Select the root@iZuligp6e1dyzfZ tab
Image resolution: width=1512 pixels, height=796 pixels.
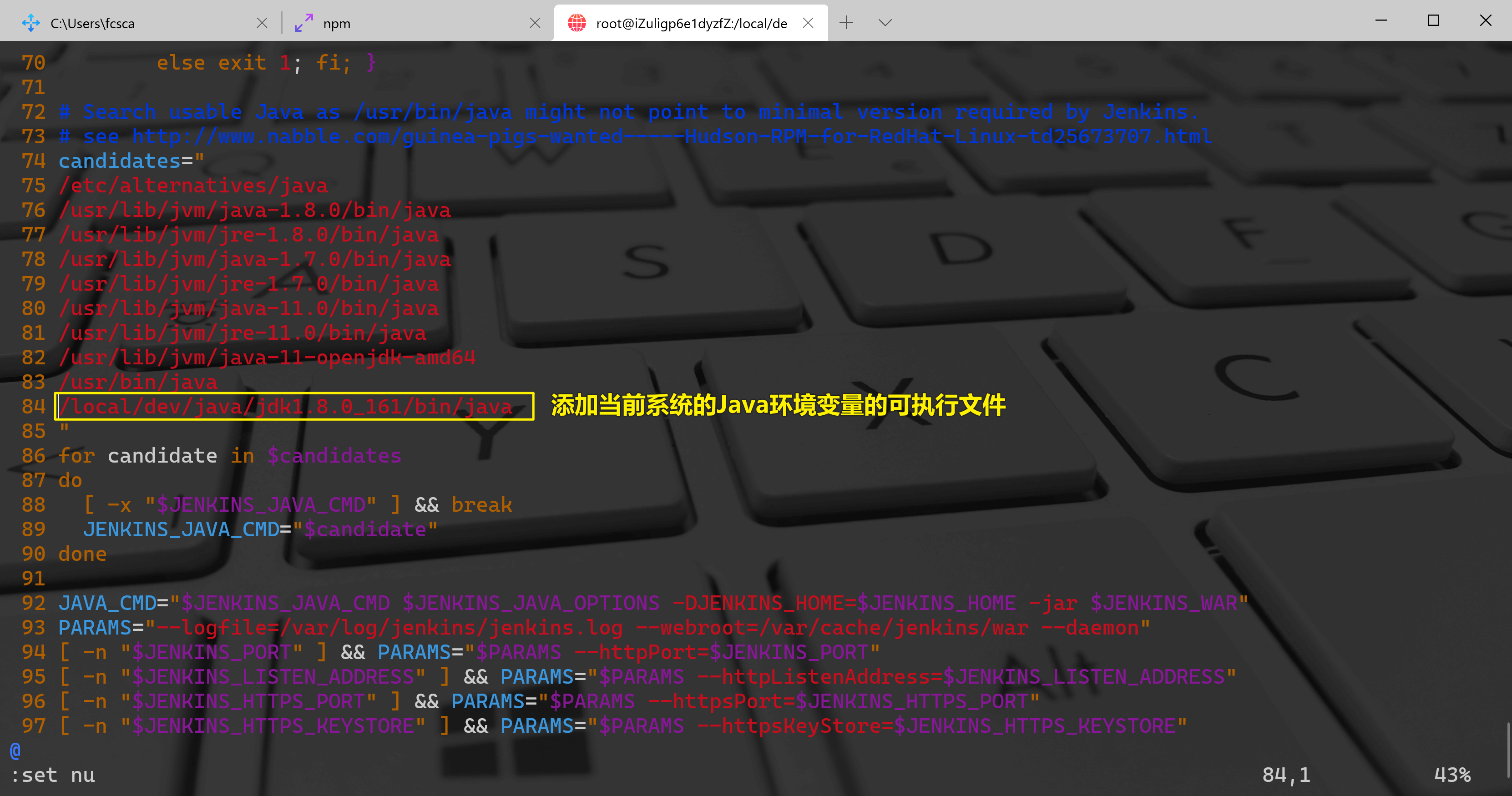point(691,24)
